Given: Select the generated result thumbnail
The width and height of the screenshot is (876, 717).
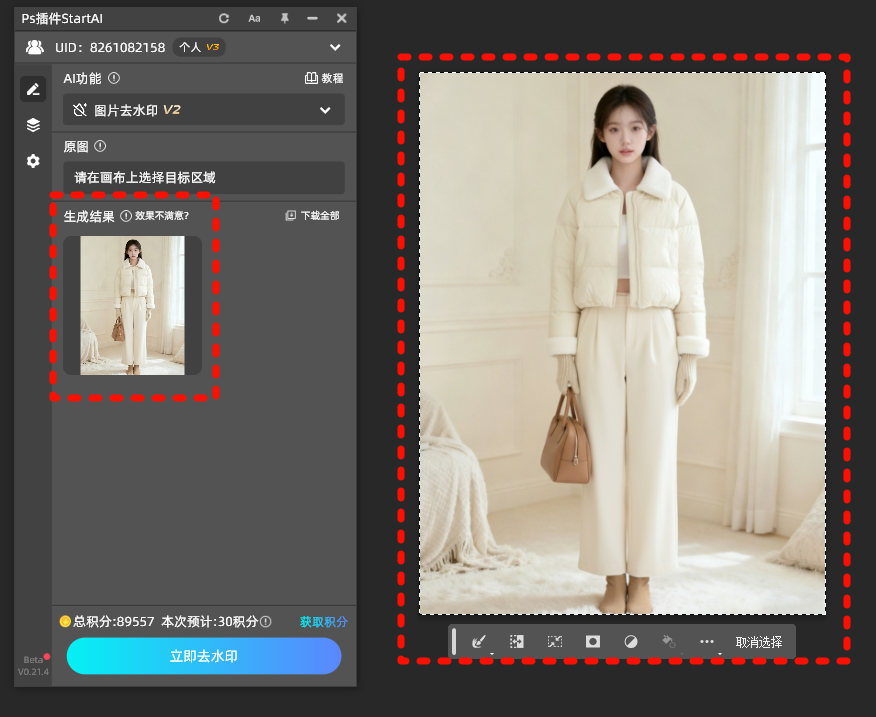Looking at the screenshot, I should click(132, 305).
